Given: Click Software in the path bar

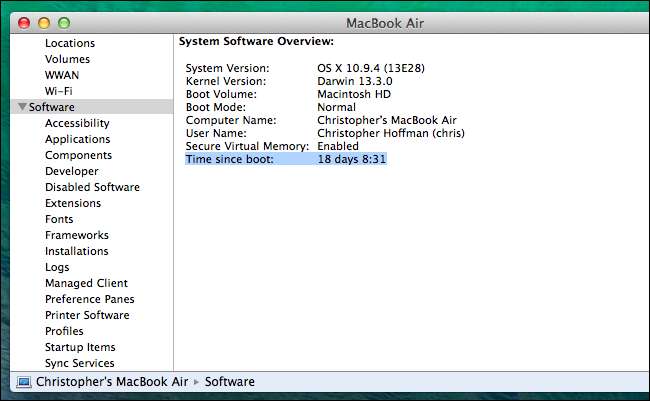Looking at the screenshot, I should click(230, 382).
